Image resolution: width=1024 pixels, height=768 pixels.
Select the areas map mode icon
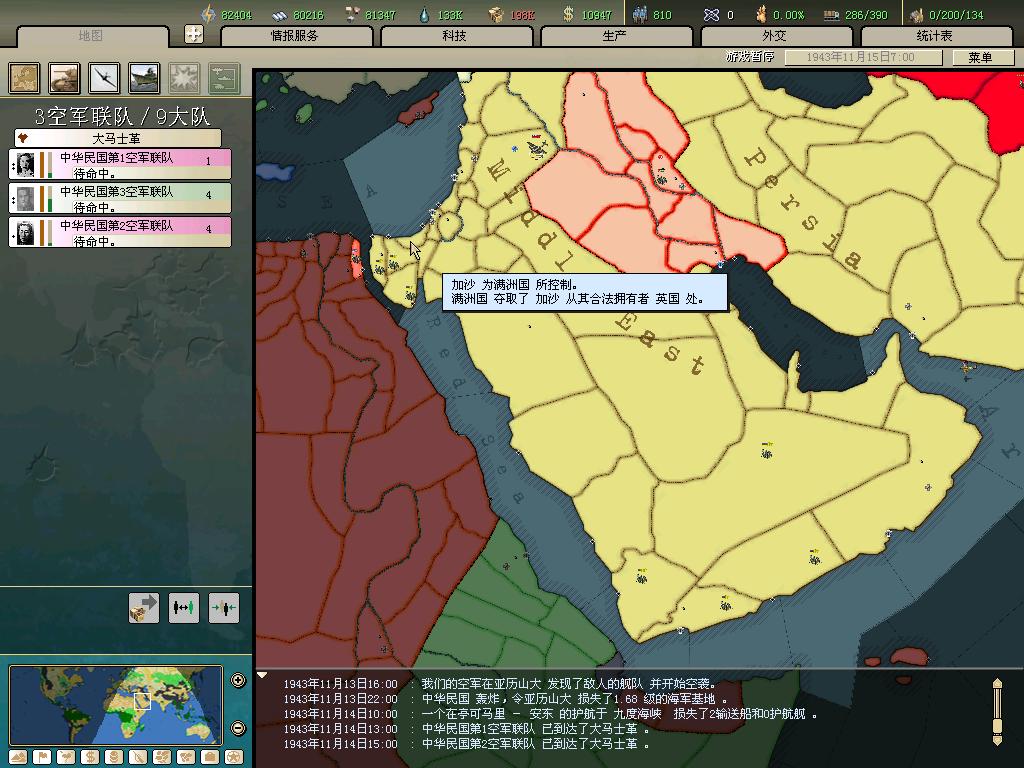coord(186,757)
